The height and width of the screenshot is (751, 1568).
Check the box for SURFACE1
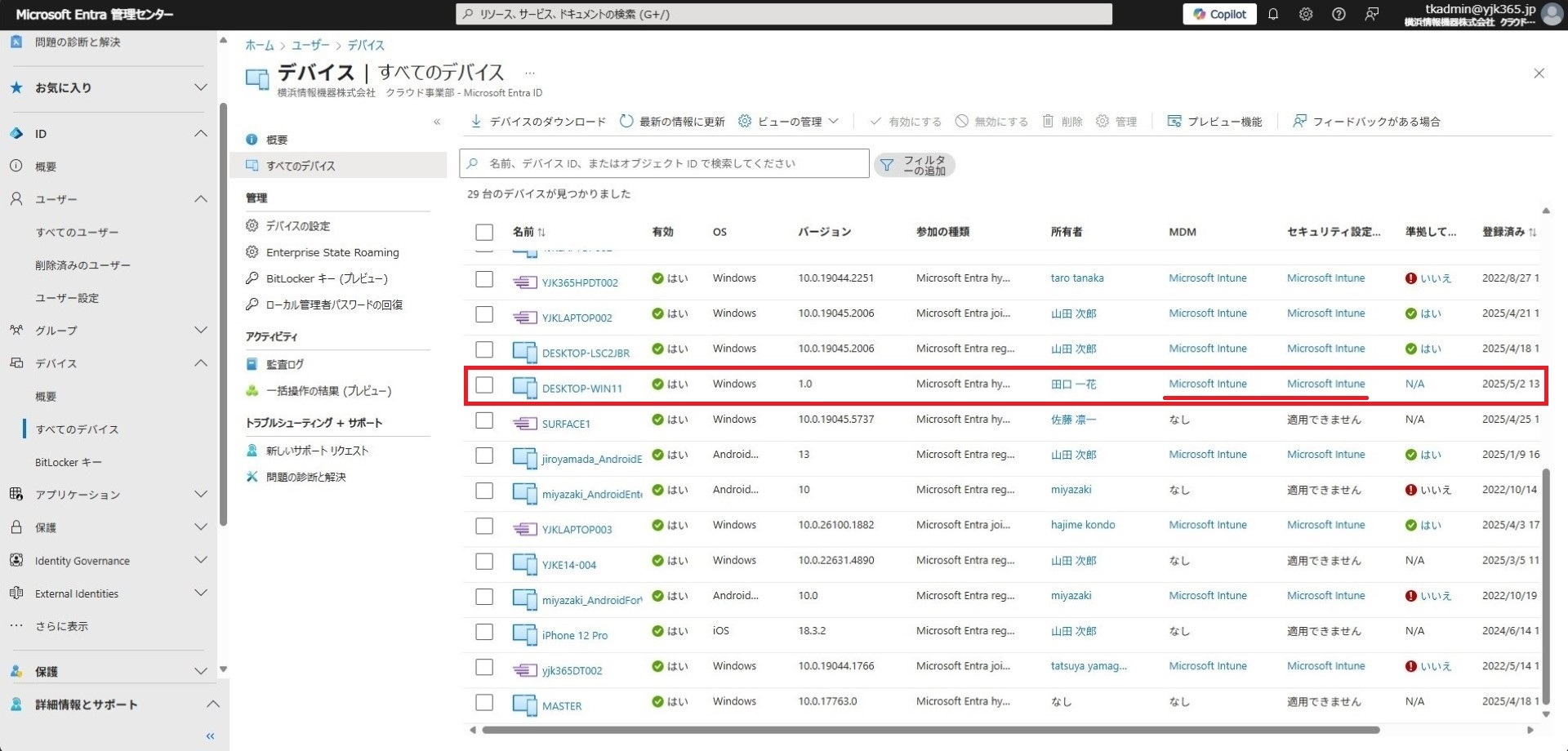484,420
